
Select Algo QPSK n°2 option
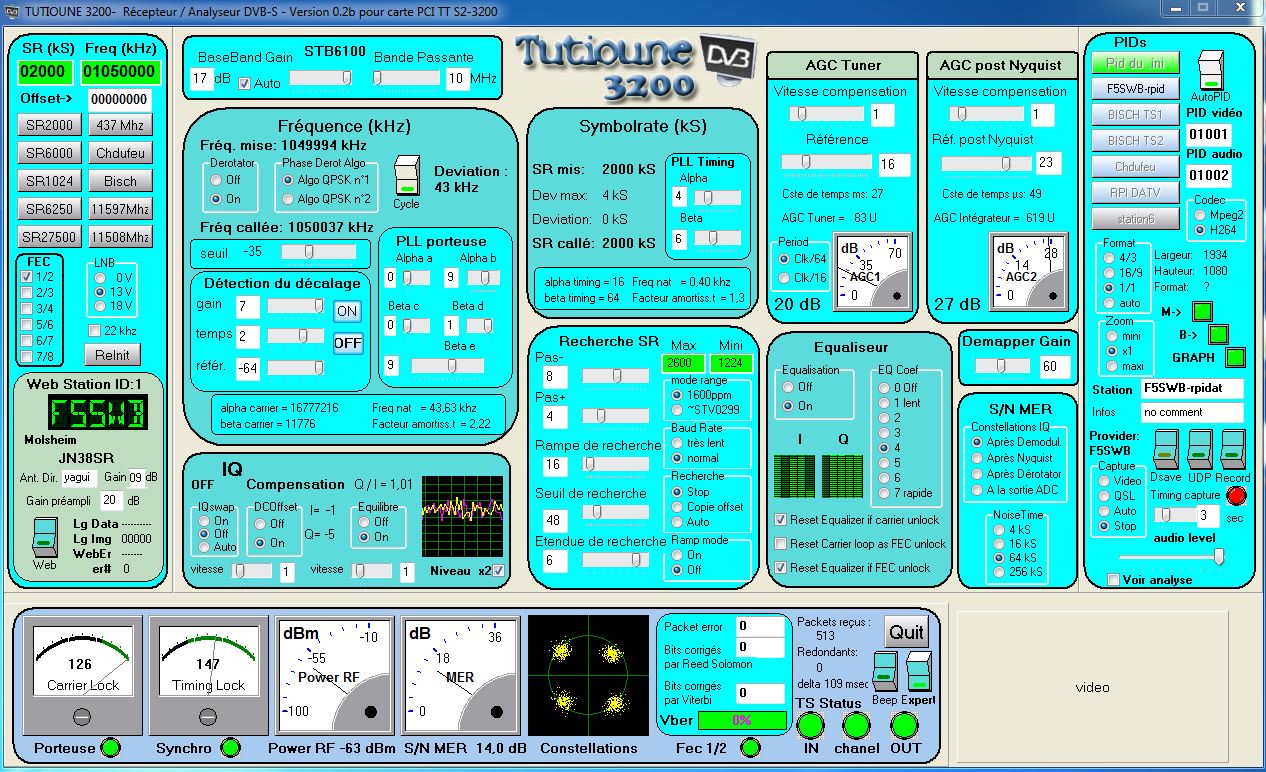(x=287, y=199)
